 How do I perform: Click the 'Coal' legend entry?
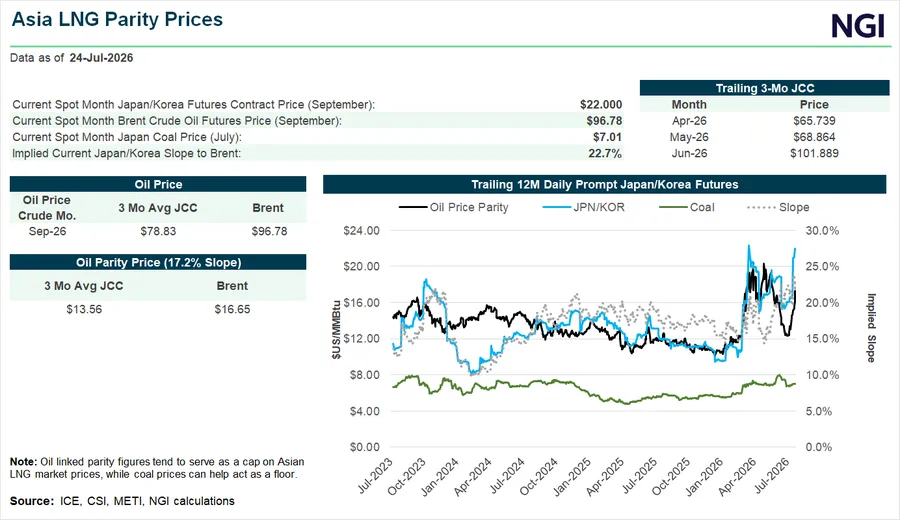click(686, 207)
